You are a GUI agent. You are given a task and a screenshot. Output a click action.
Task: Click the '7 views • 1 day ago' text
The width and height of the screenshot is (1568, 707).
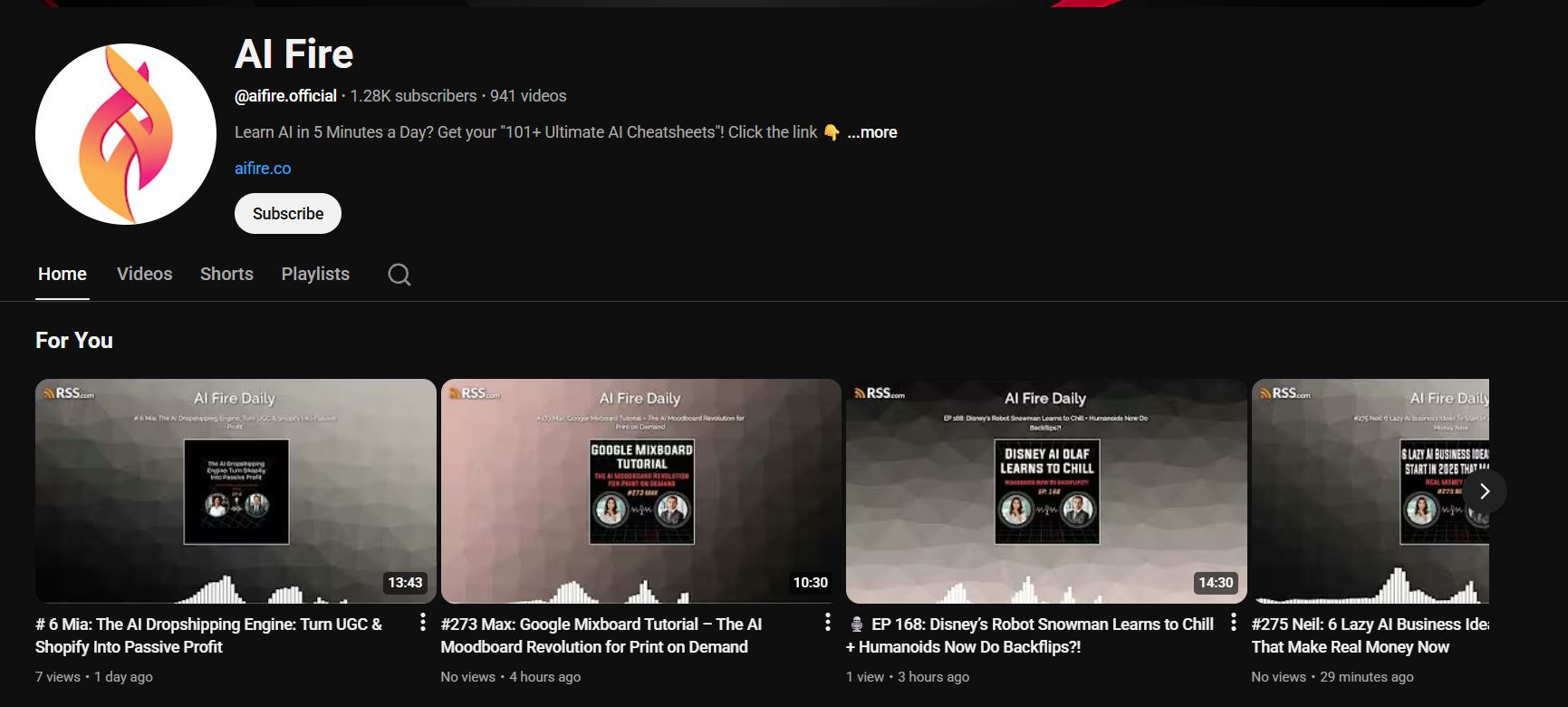point(94,677)
